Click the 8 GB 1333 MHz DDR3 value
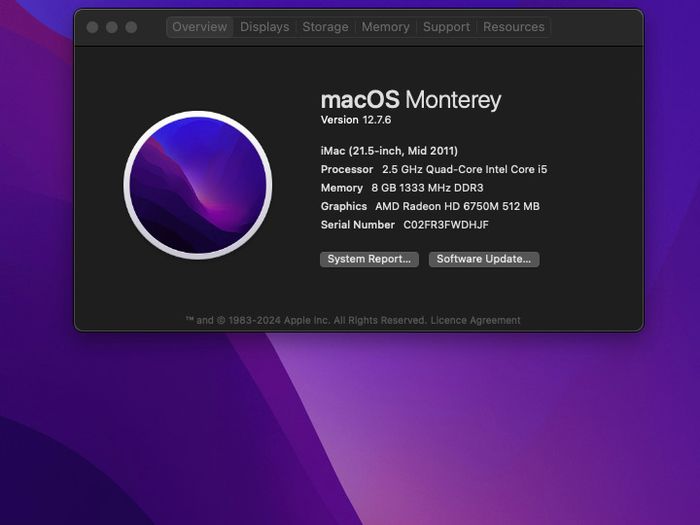700x525 pixels. (427, 188)
